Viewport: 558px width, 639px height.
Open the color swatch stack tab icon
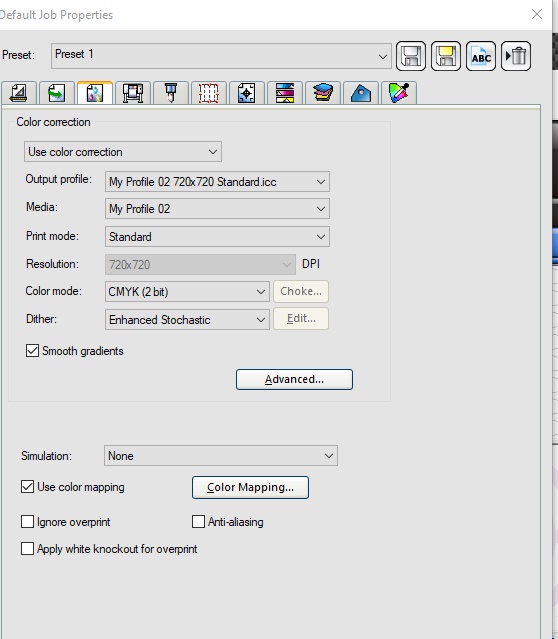[323, 93]
